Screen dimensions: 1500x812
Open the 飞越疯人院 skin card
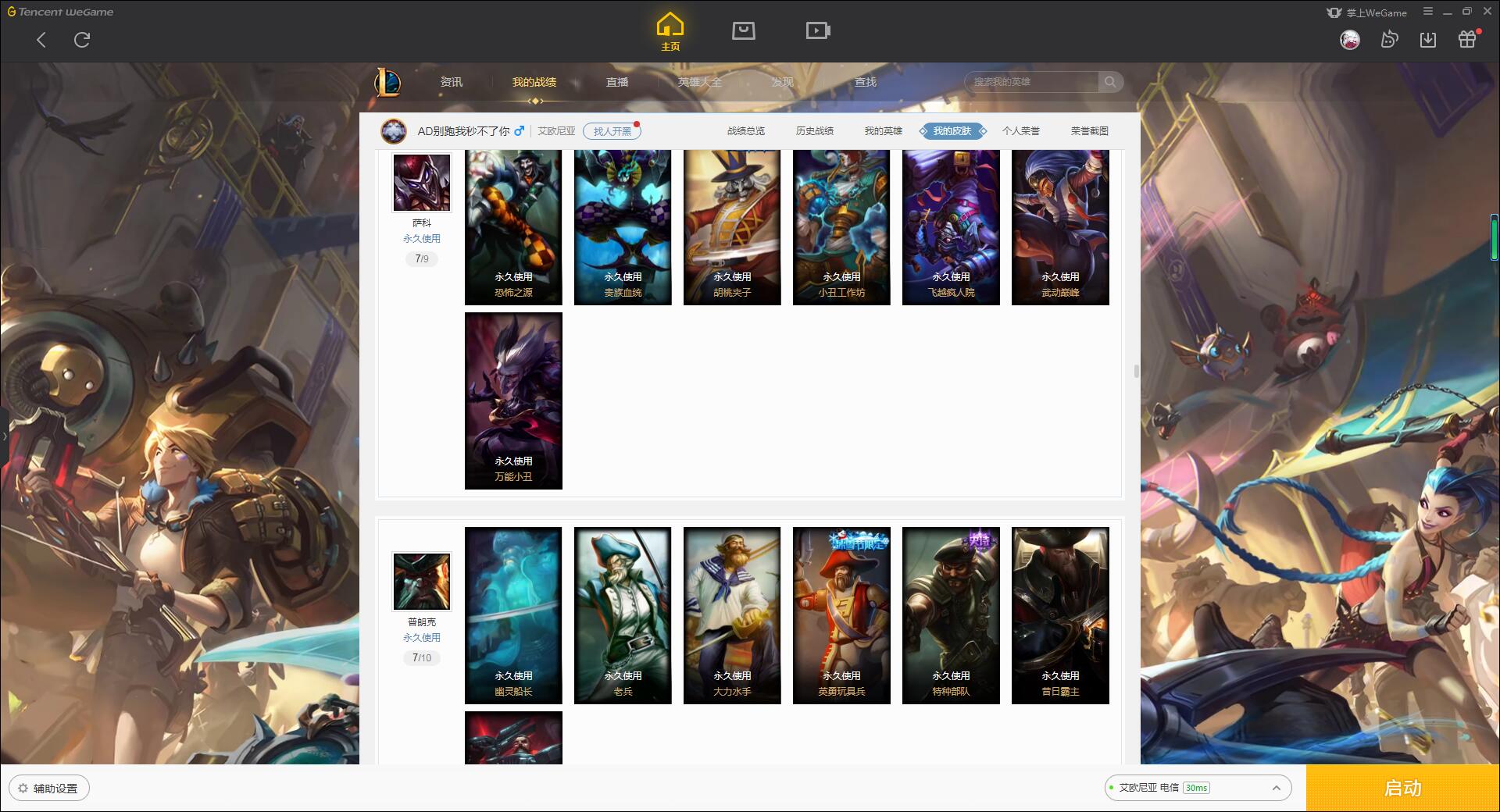point(951,226)
